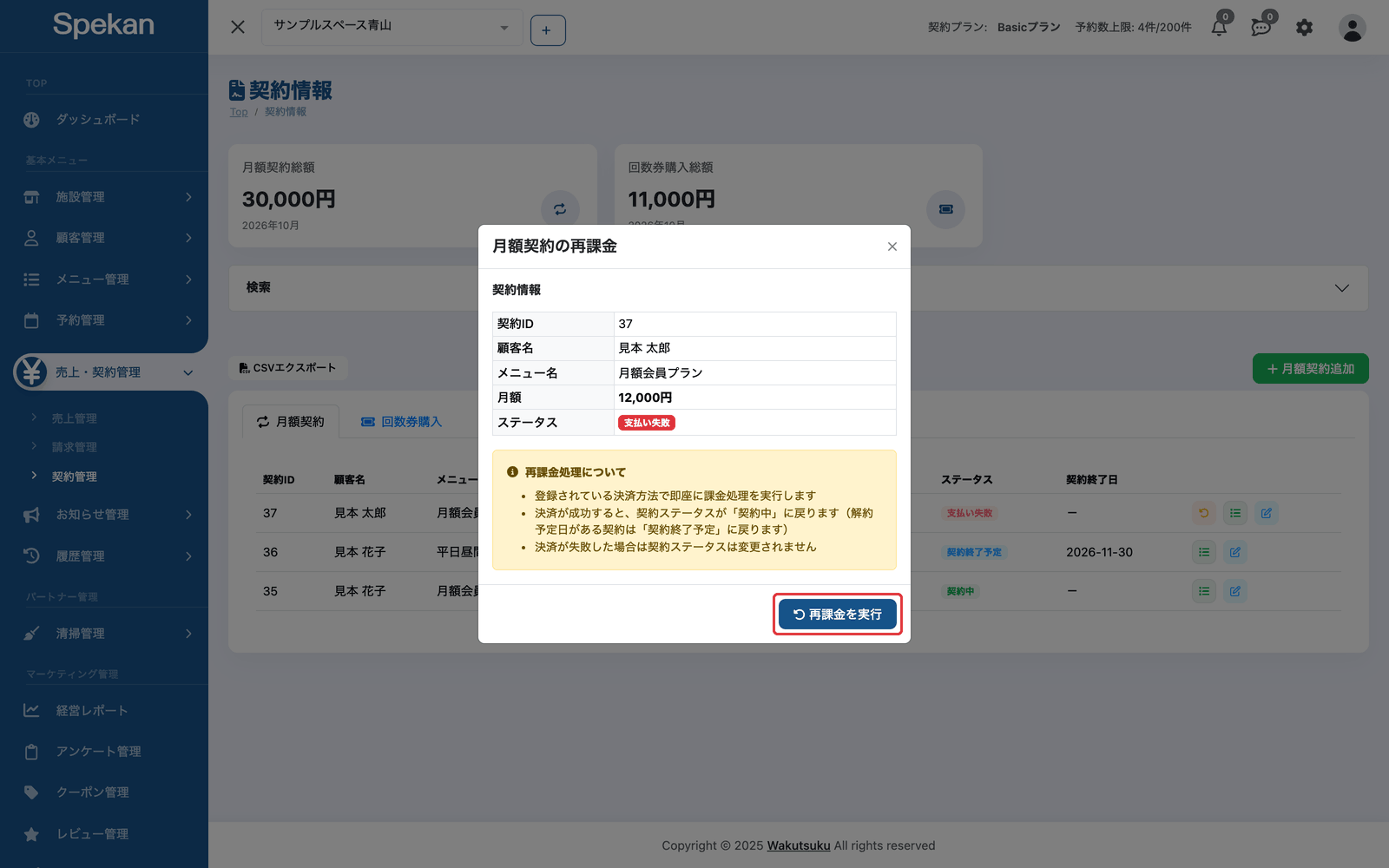Click the Spekan logo
1389x868 pixels.
(x=103, y=25)
